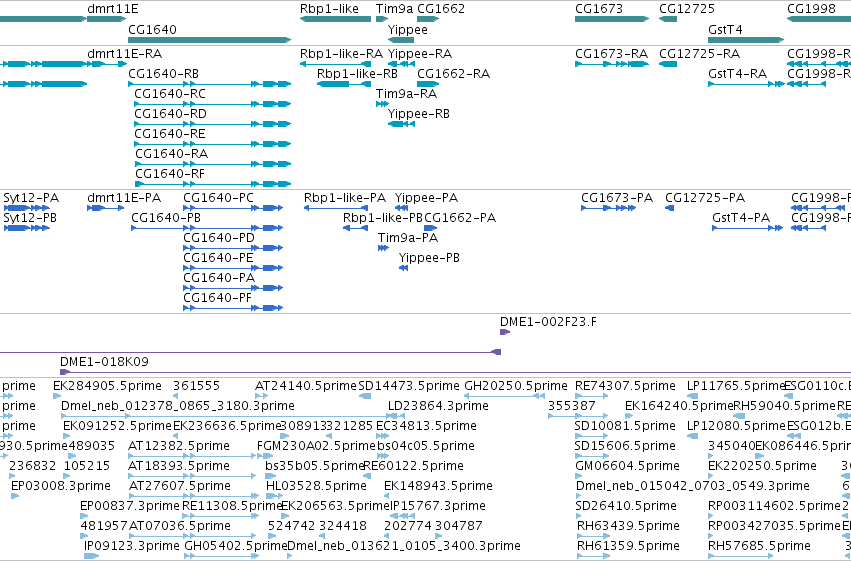Click the Rbp1-like-RA transcript label

(341, 54)
